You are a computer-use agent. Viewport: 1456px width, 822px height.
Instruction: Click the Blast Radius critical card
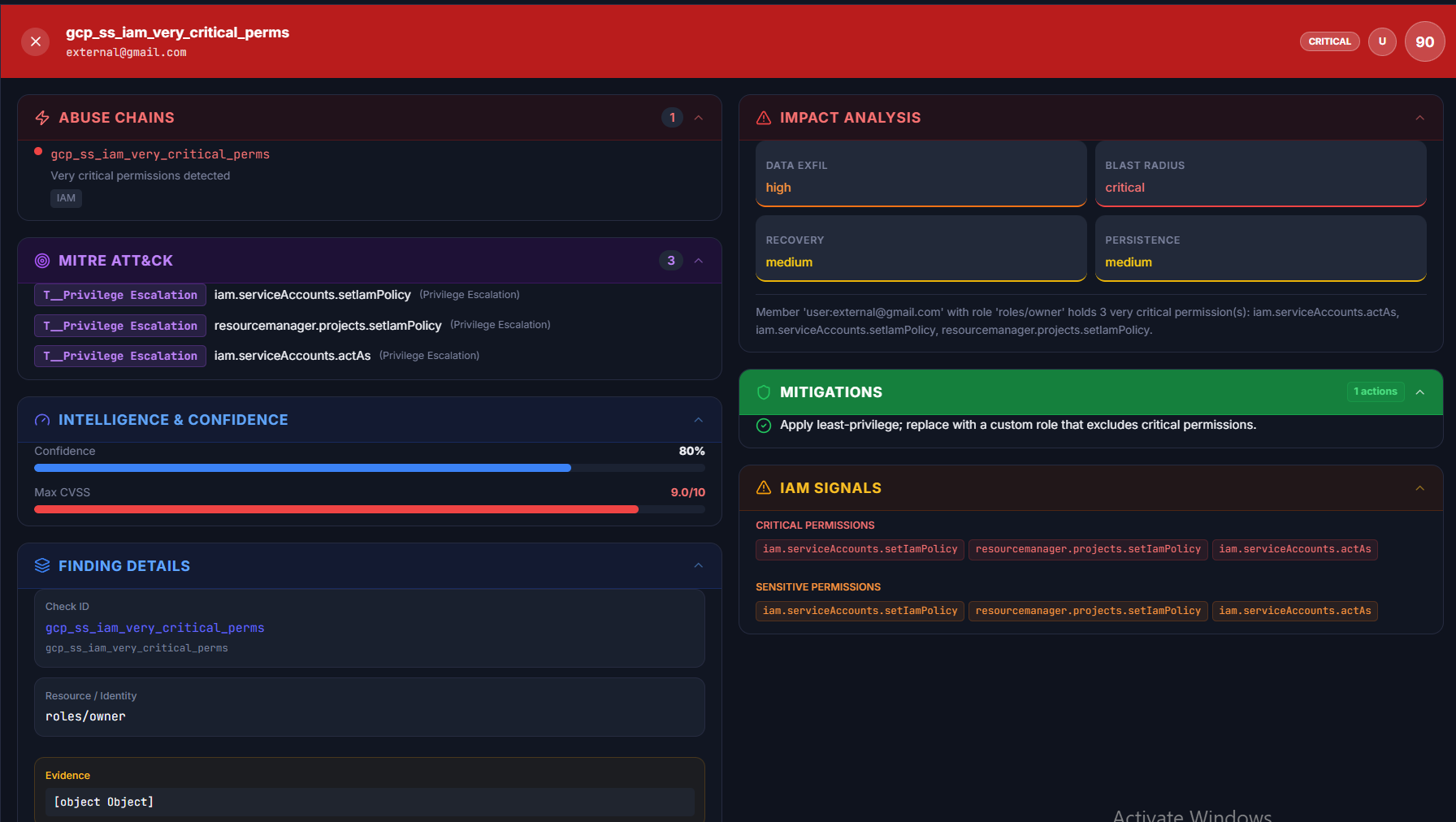1261,174
